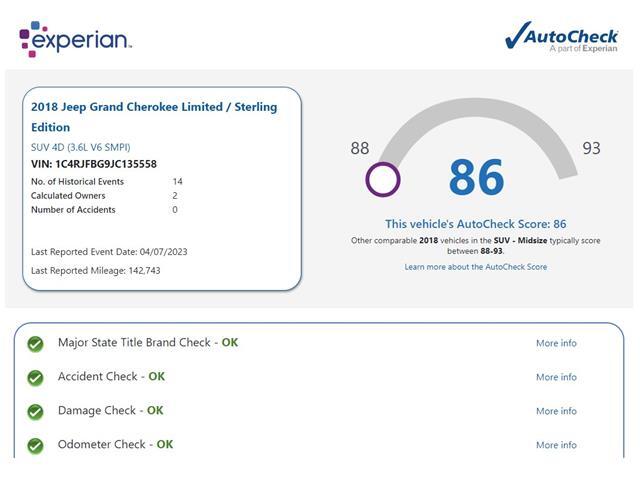Image resolution: width=640 pixels, height=480 pixels.
Task: Click This vehicle's AutoCheck Score: 86 heading
Action: pos(476,224)
